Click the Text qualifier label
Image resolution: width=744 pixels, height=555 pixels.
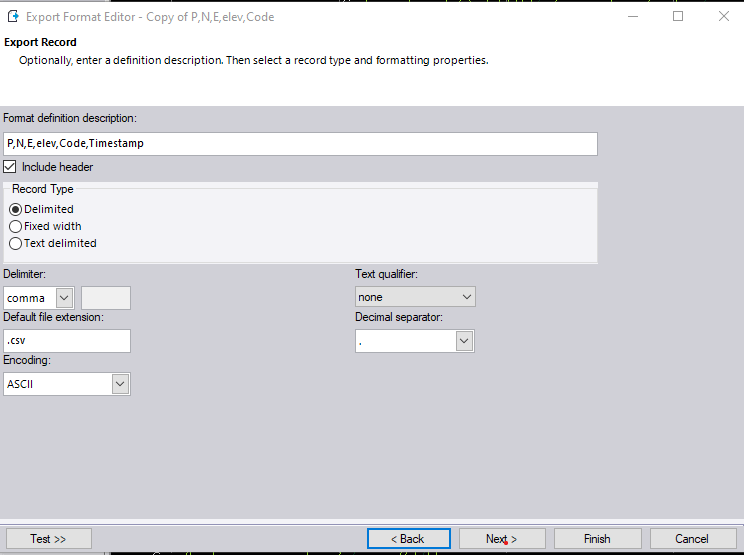pyautogui.click(x=387, y=274)
